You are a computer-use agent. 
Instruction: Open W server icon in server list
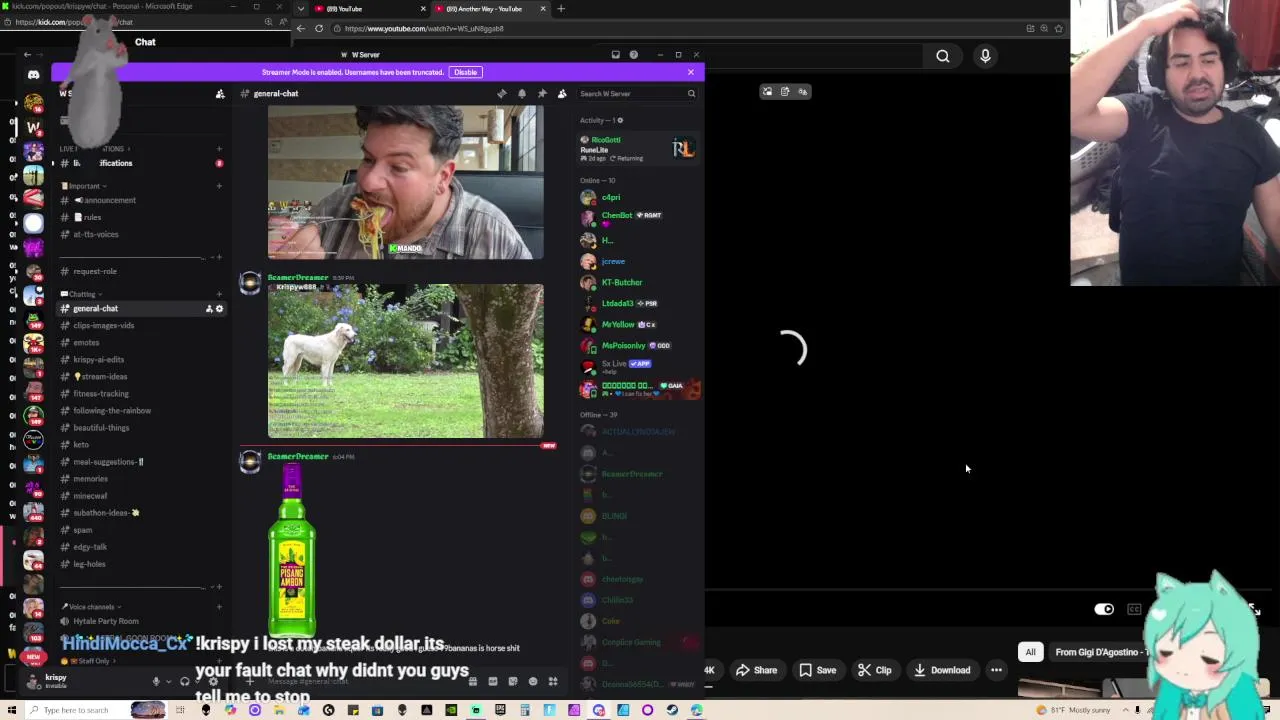(x=33, y=127)
